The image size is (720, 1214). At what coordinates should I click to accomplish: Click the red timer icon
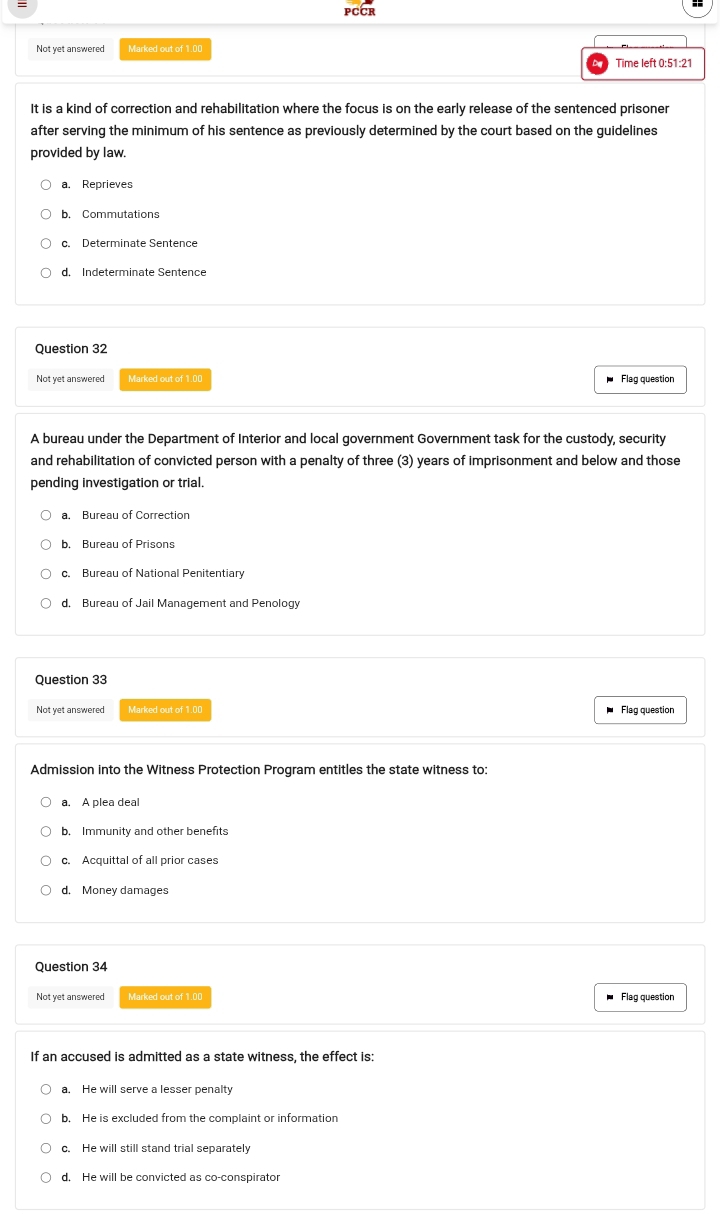coord(598,64)
